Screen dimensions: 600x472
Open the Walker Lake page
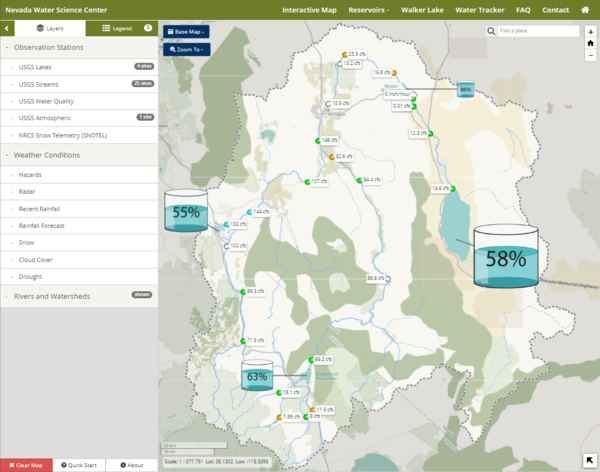click(422, 10)
